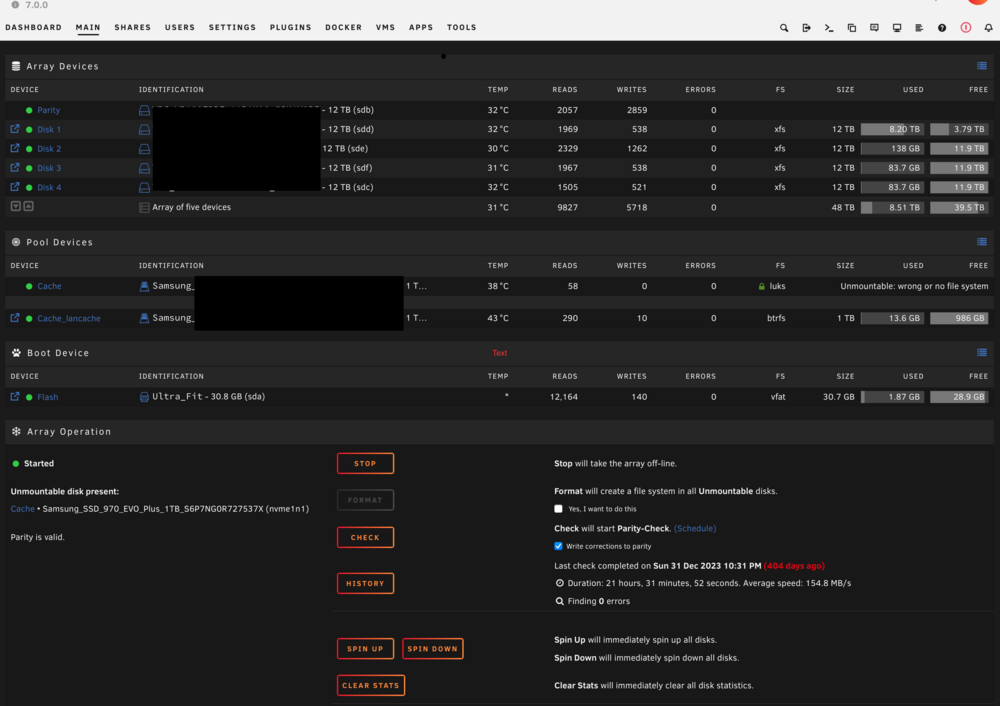Click the SPIN DOWN button

[432, 649]
